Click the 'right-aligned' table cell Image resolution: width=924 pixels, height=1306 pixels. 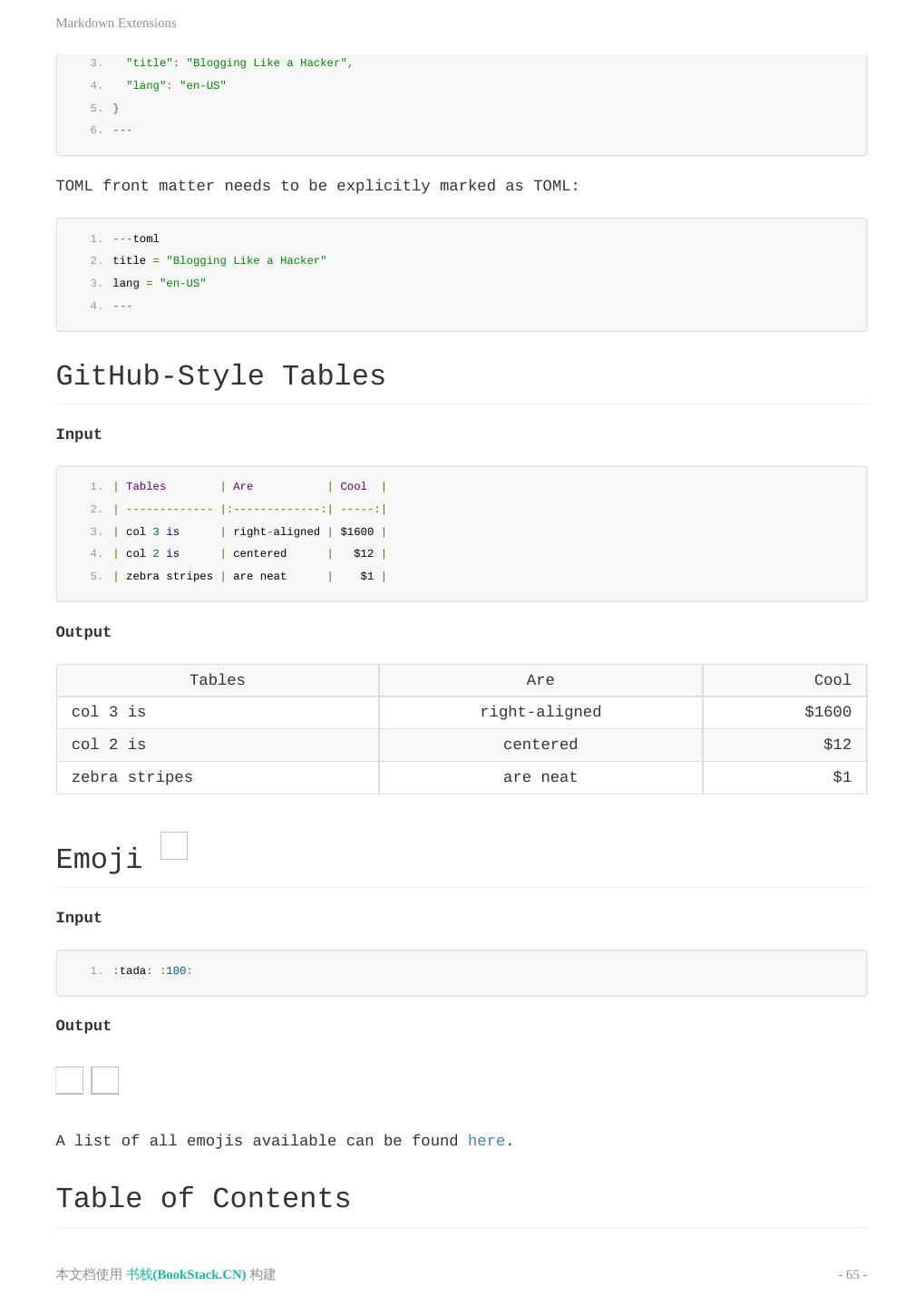pos(540,712)
